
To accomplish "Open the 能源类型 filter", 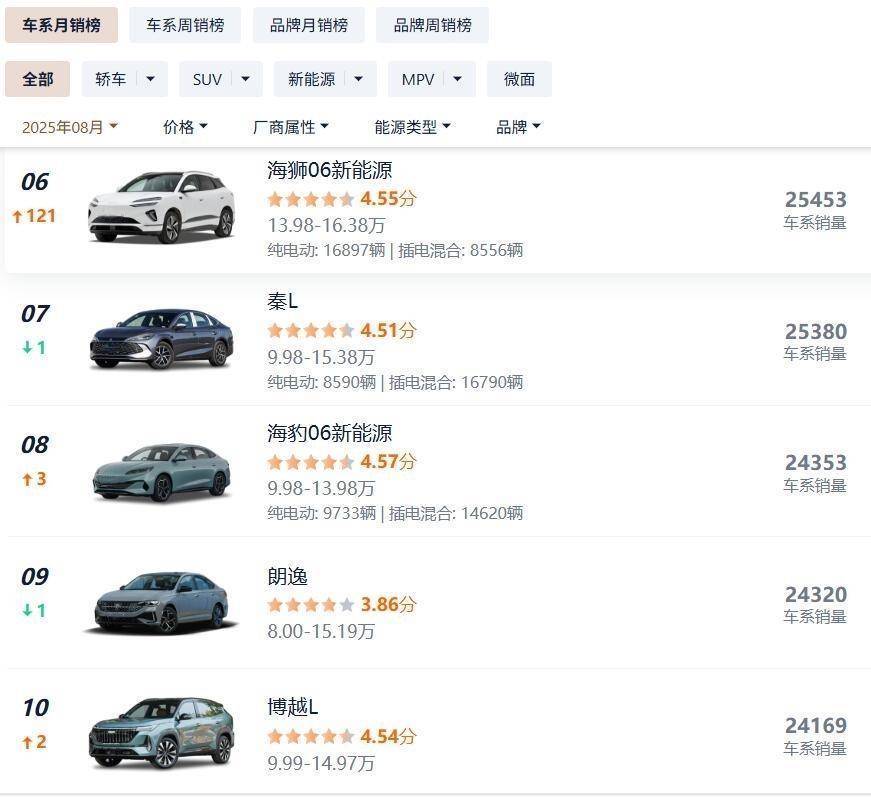I will click(412, 127).
